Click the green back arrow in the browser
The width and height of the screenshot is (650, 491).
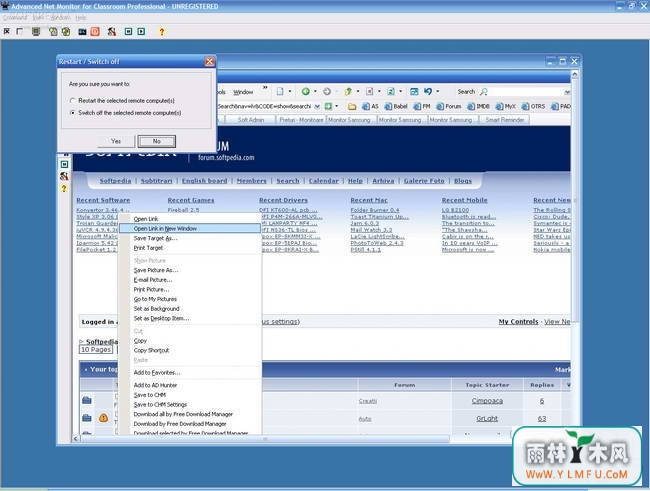[x=306, y=91]
